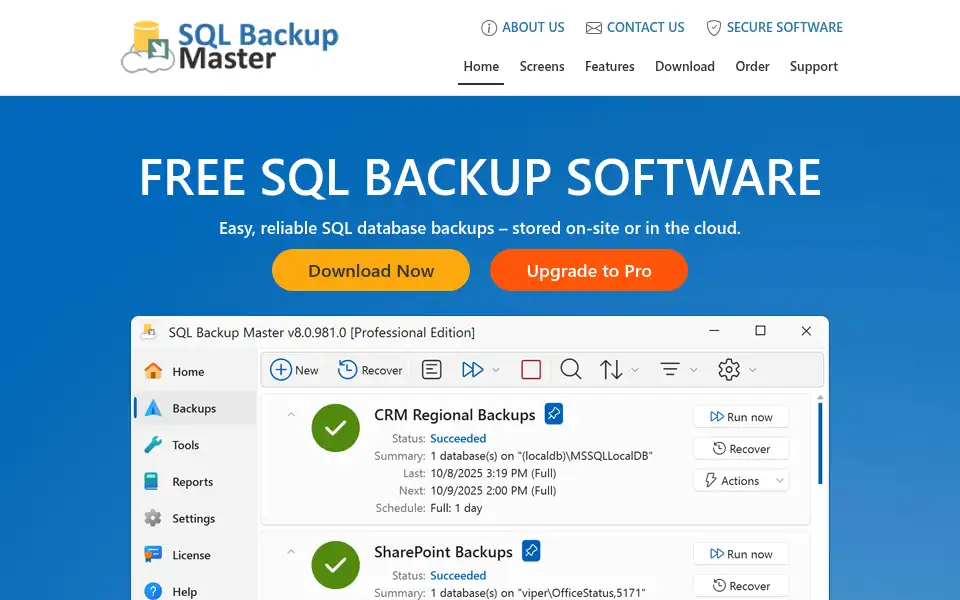Click the SharePoint Backups title

click(443, 552)
